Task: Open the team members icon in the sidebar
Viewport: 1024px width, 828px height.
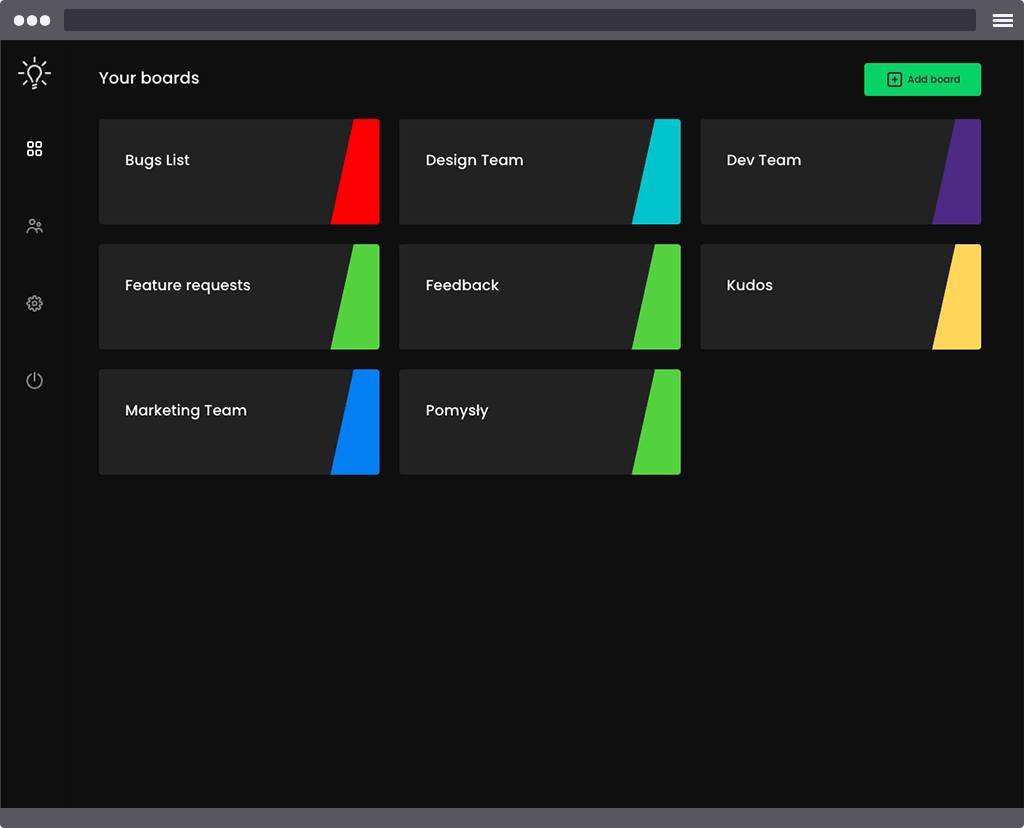Action: [34, 225]
